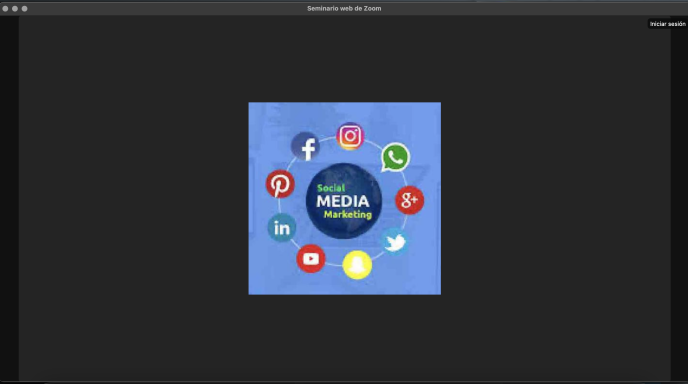688x384 pixels.
Task: Click the 'Seminario web de Zoom' window title
Action: pos(344,8)
